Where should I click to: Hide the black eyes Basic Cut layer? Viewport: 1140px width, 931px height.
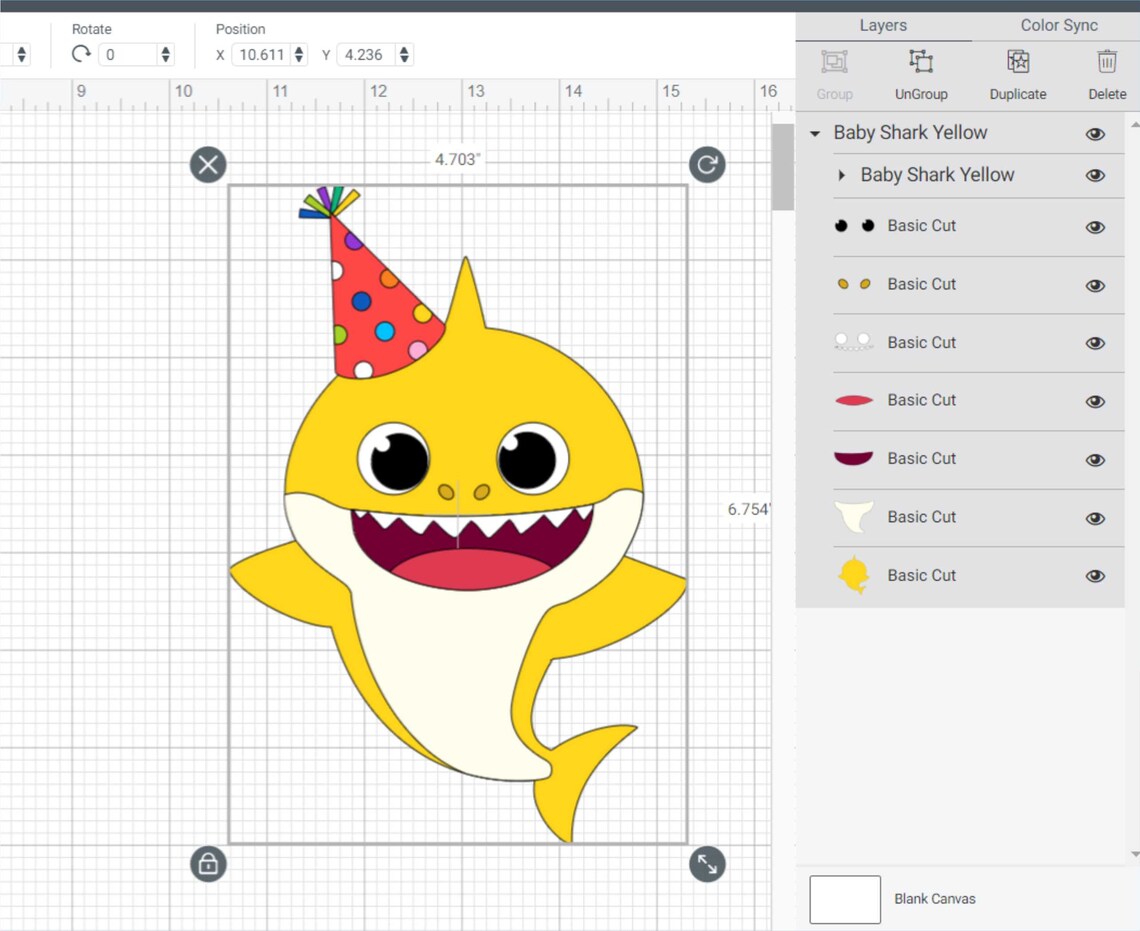(x=1095, y=227)
